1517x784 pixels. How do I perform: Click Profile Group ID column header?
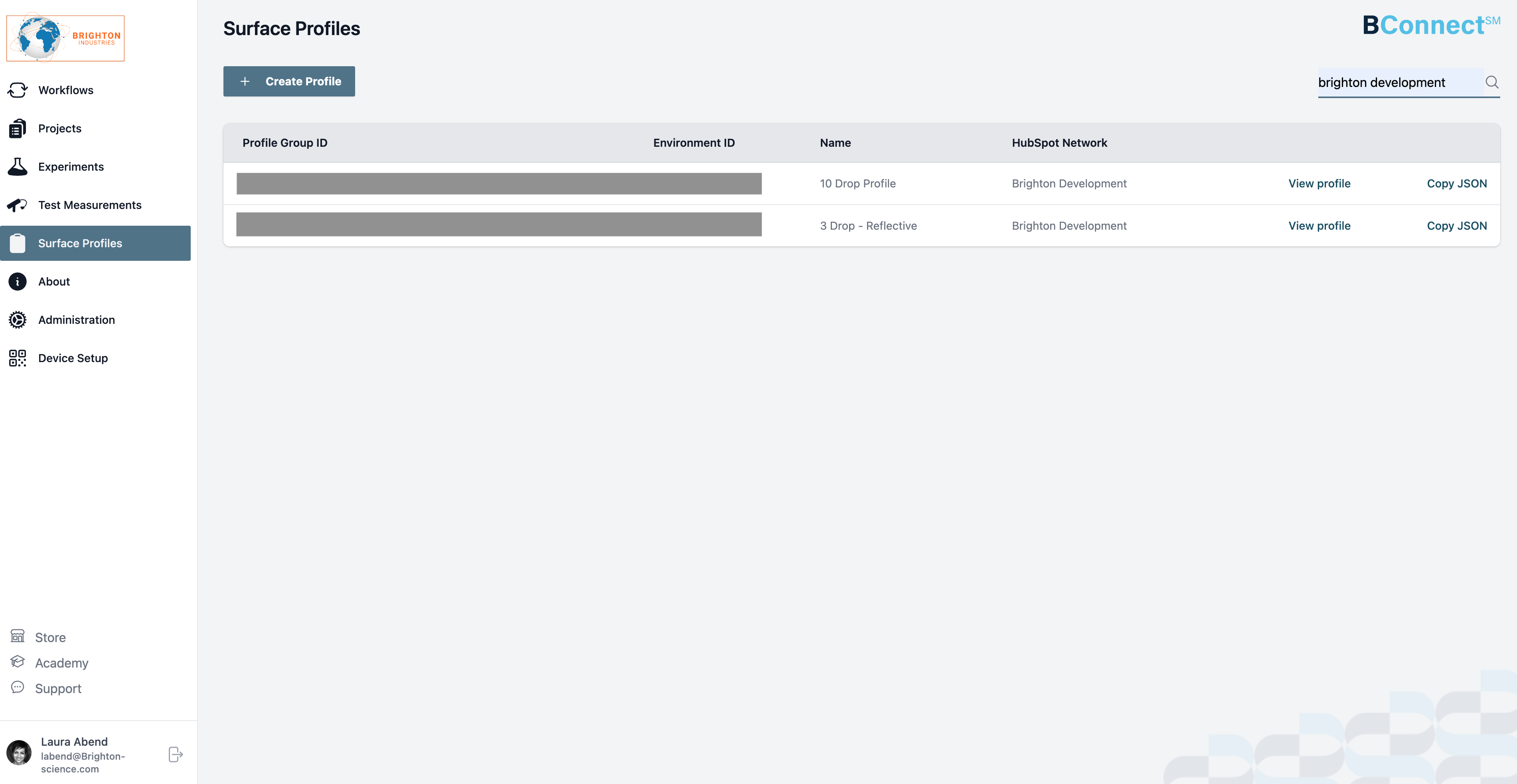tap(284, 142)
